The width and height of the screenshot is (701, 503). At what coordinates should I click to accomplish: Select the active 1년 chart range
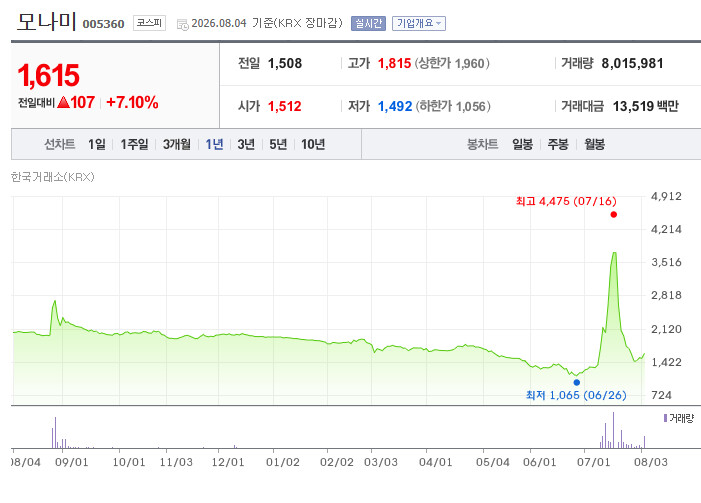[x=214, y=144]
